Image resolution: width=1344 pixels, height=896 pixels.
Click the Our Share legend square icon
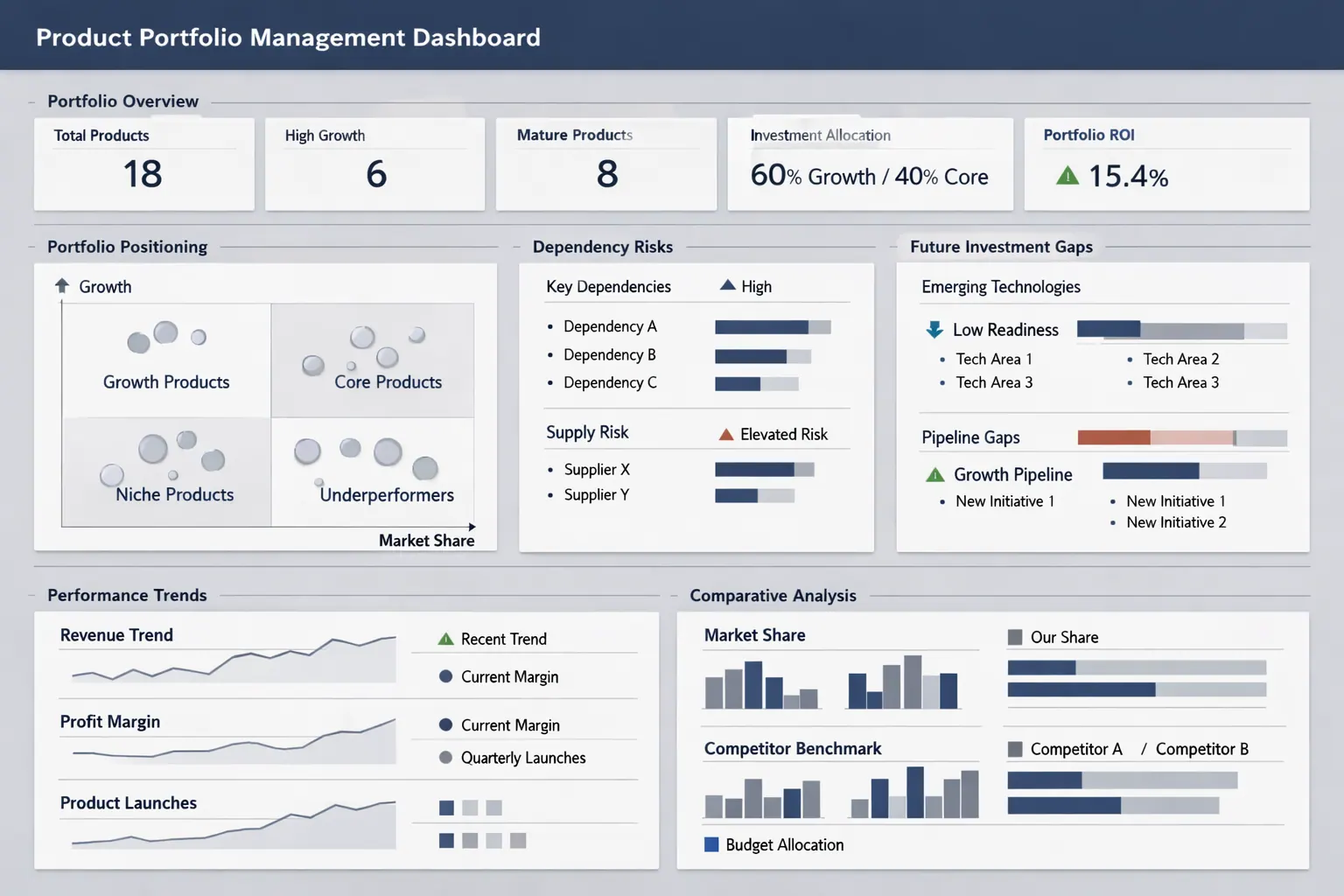(1015, 637)
